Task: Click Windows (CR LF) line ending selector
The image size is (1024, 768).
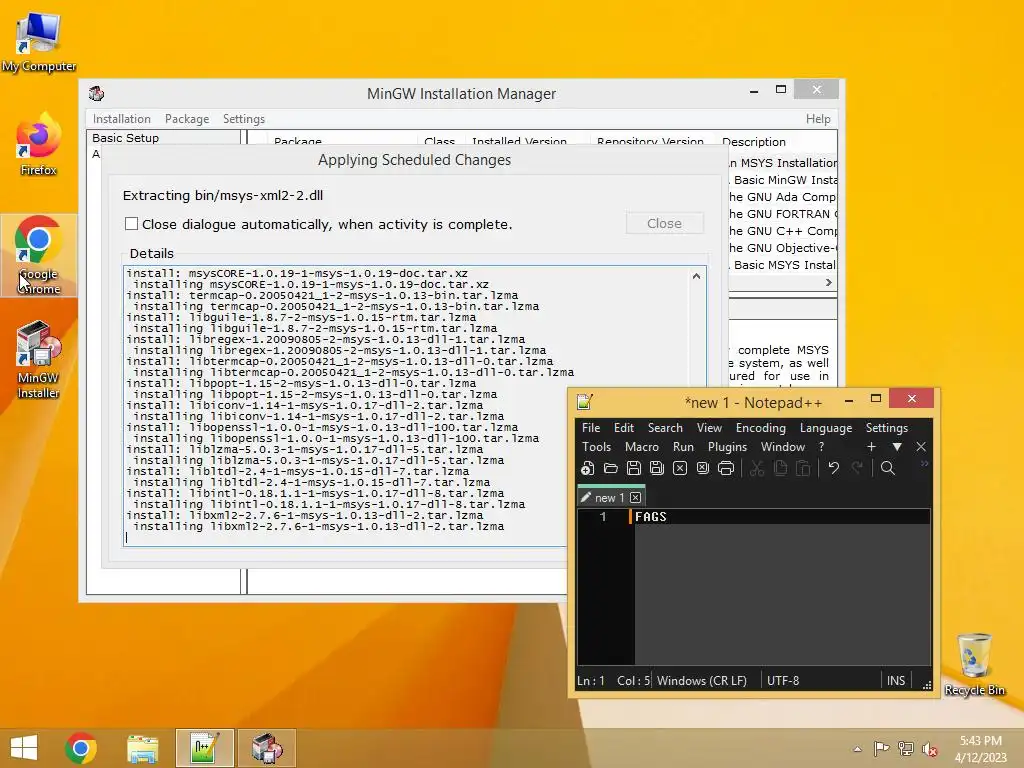Action: coord(702,680)
